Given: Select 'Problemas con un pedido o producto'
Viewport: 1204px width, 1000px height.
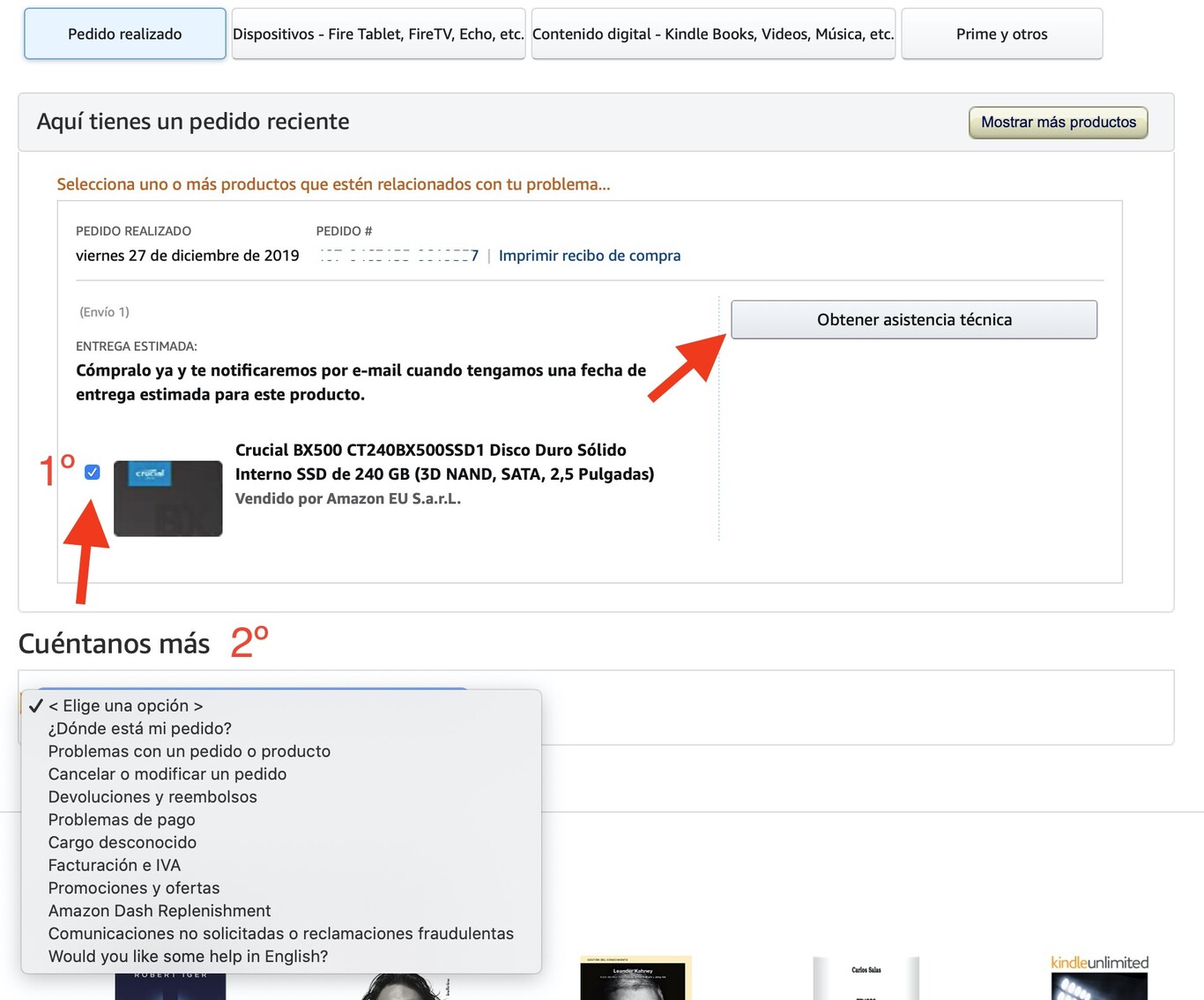Looking at the screenshot, I should coord(189,751).
